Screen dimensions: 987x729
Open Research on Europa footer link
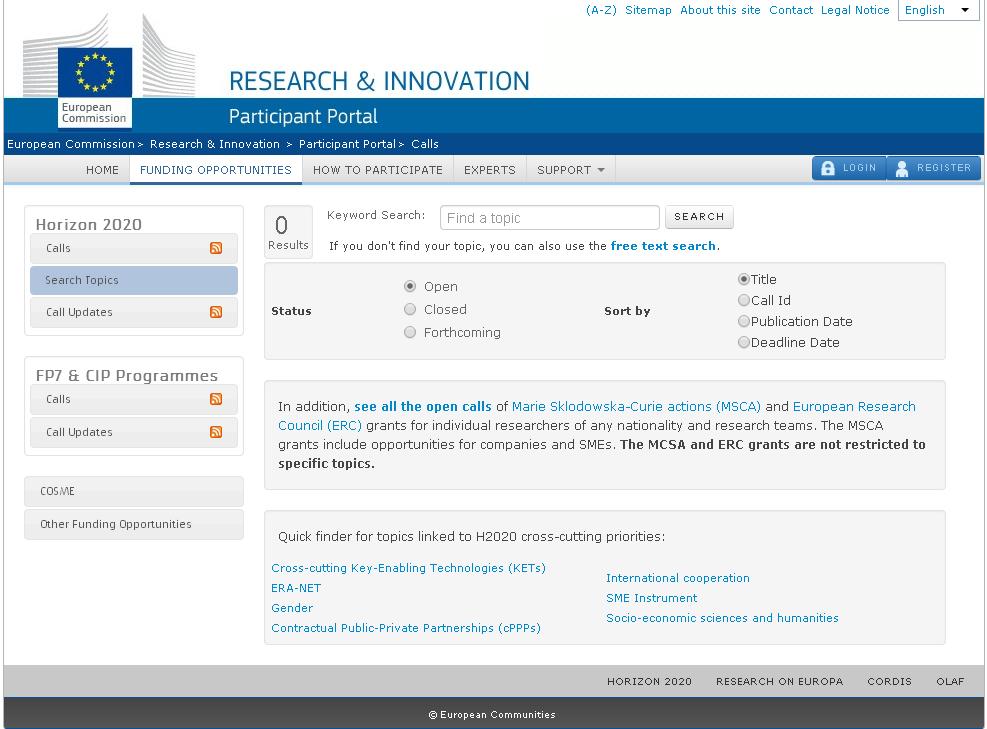pyautogui.click(x=779, y=681)
